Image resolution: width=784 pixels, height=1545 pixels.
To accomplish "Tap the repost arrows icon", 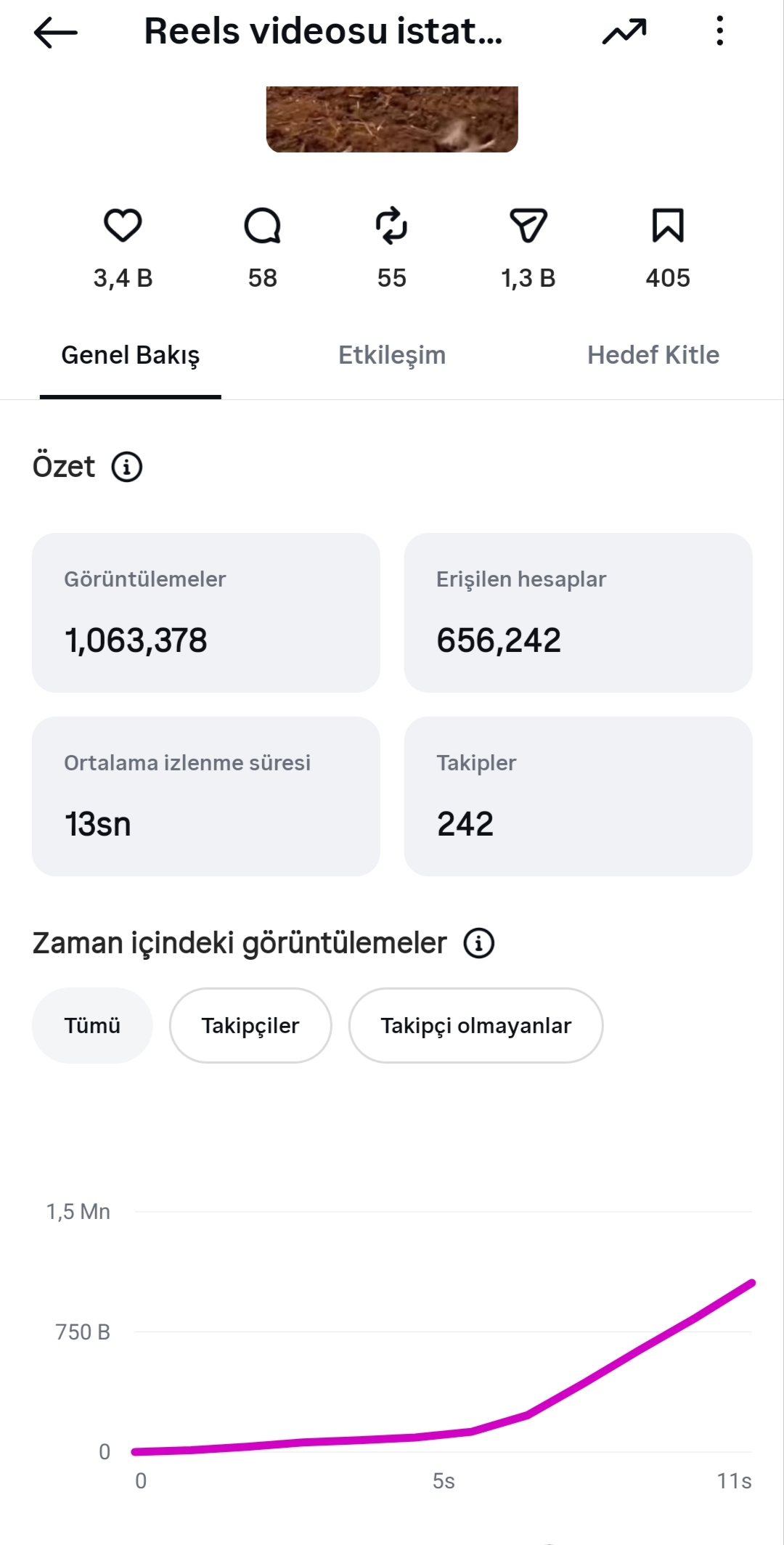I will click(391, 225).
